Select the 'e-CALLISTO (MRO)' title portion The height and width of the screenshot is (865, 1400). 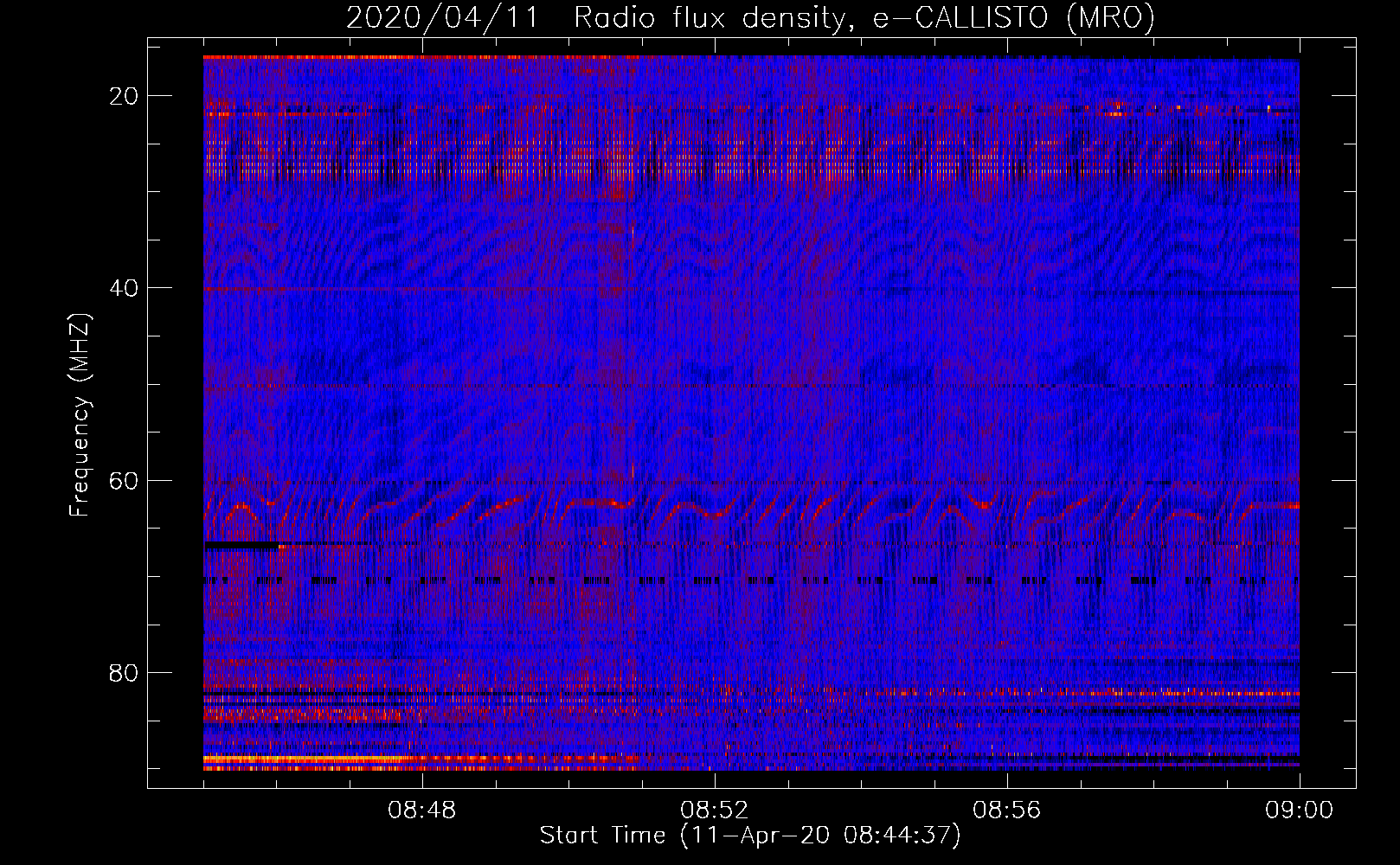coord(1014,18)
